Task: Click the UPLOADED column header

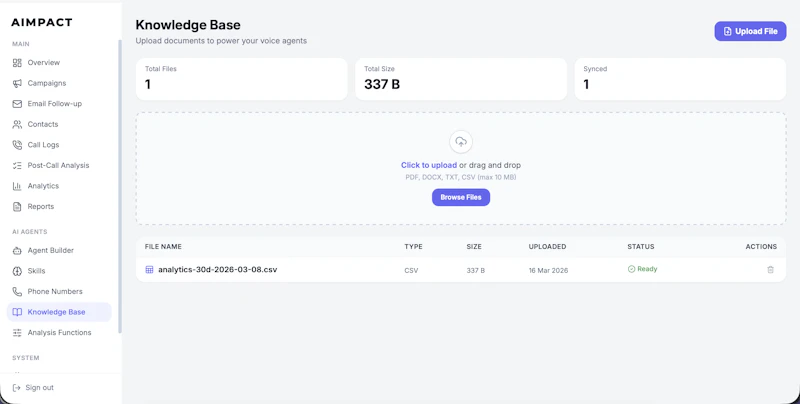Action: coord(547,246)
